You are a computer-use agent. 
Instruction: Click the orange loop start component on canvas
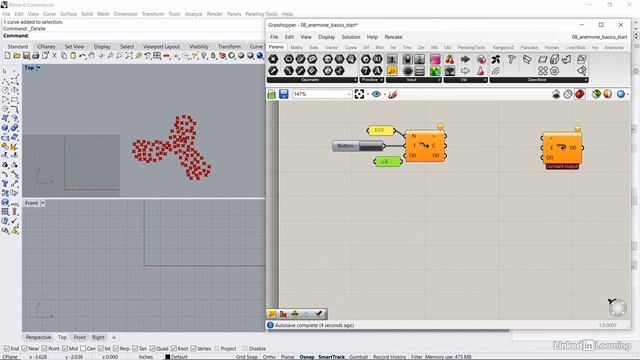pos(425,146)
